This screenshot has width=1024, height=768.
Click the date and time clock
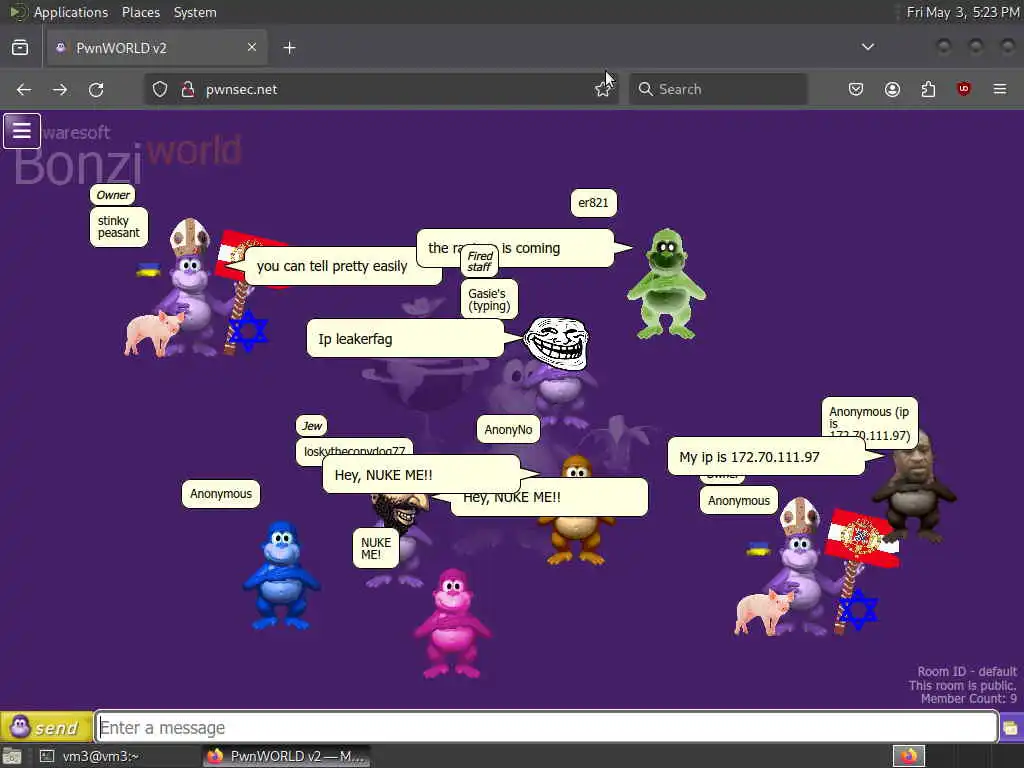963,12
